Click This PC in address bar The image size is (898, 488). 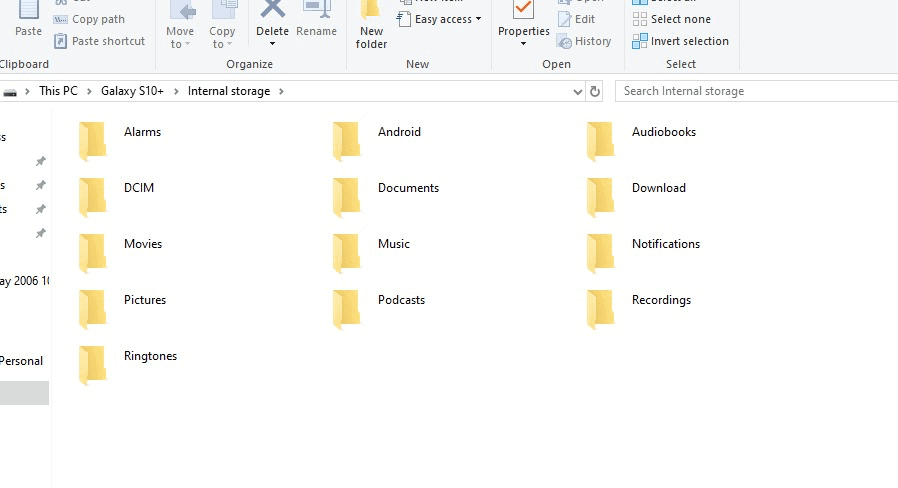coord(58,91)
